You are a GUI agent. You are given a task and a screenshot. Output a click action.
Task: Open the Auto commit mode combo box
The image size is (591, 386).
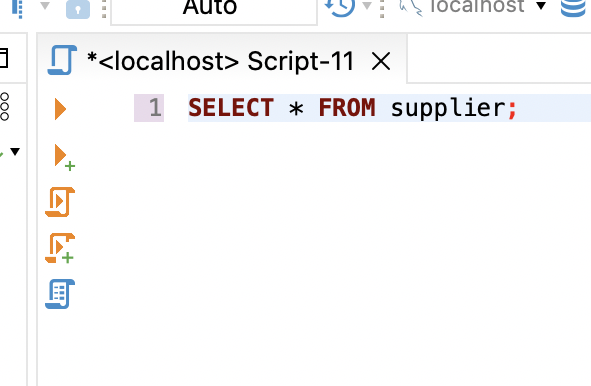pyautogui.click(x=214, y=11)
